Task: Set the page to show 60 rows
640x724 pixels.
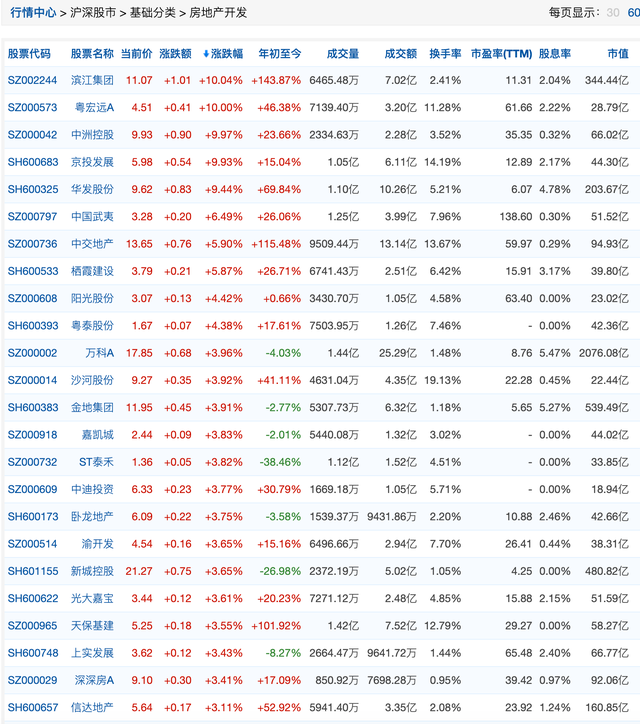Action: pyautogui.click(x=634, y=12)
